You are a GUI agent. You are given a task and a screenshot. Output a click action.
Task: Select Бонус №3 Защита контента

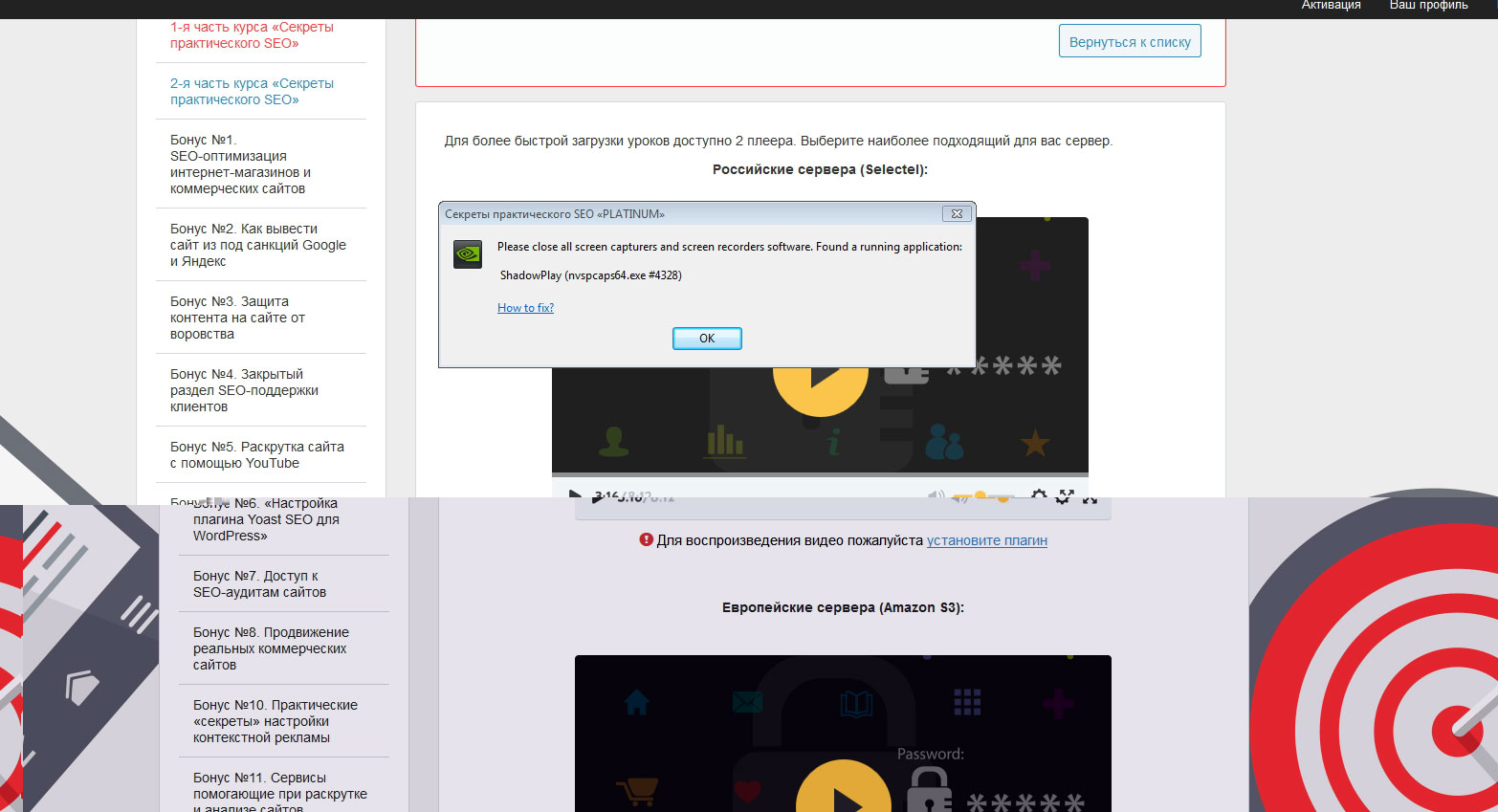pyautogui.click(x=237, y=318)
